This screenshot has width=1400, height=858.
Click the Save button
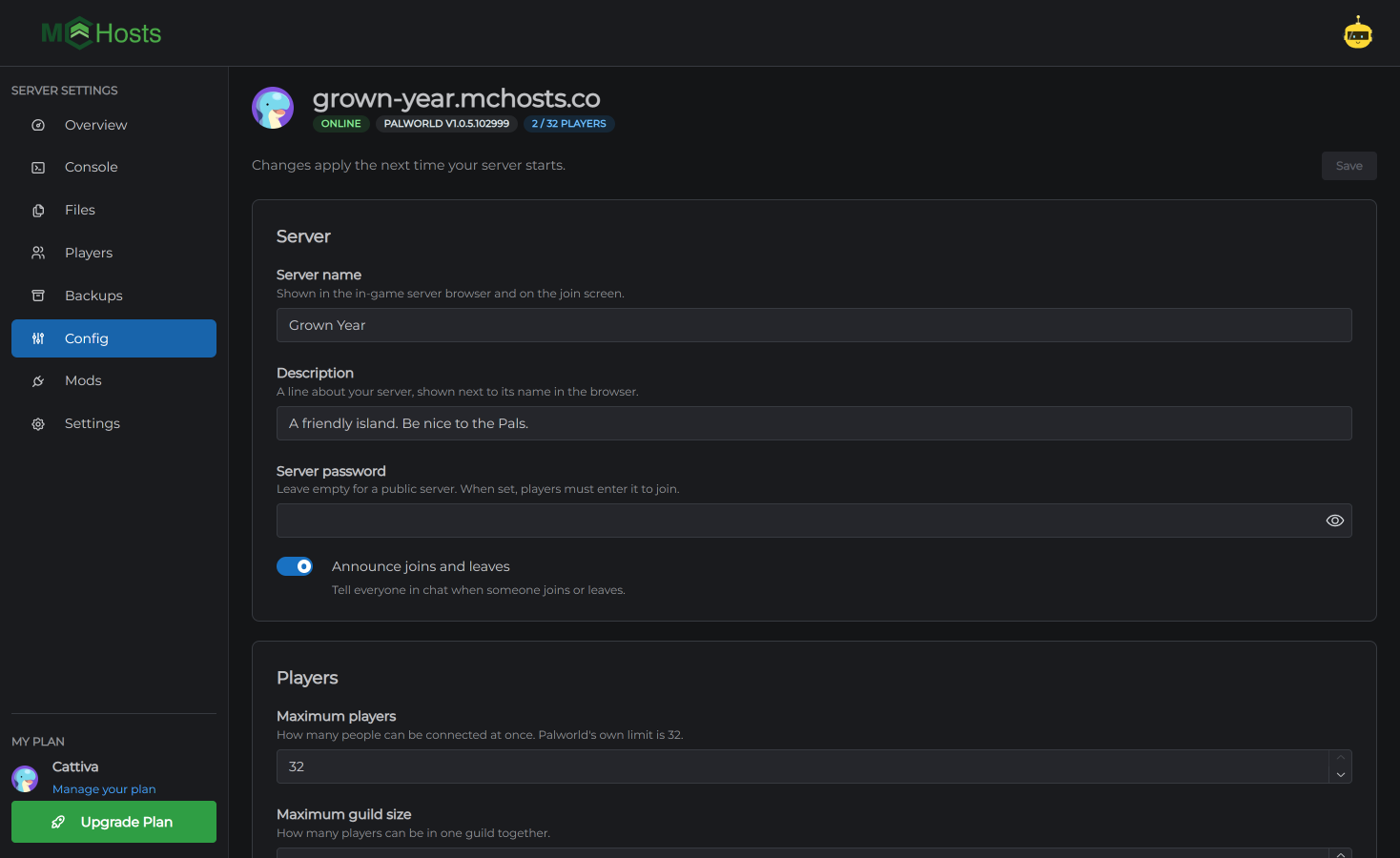pyautogui.click(x=1349, y=166)
